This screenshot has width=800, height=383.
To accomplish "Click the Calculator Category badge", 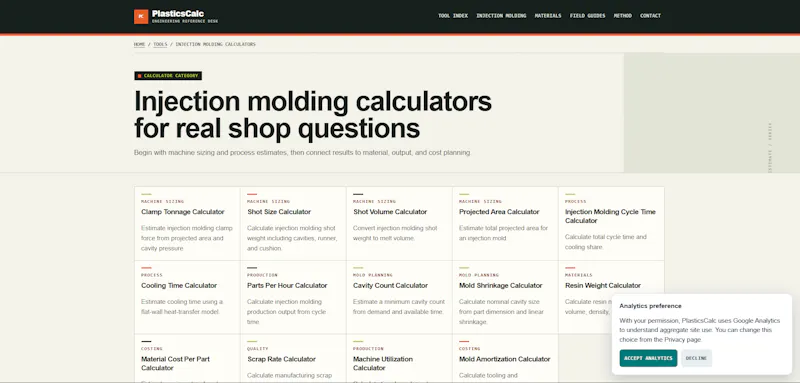I will [x=168, y=75].
